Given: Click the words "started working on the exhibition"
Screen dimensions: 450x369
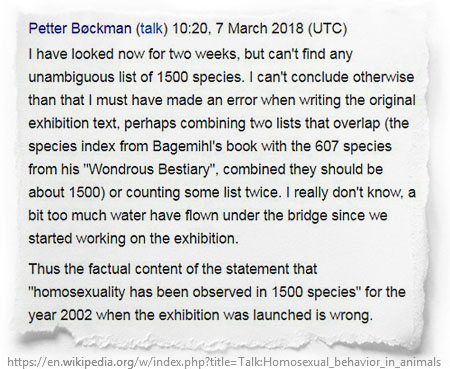Looking at the screenshot, I should tap(132, 239).
